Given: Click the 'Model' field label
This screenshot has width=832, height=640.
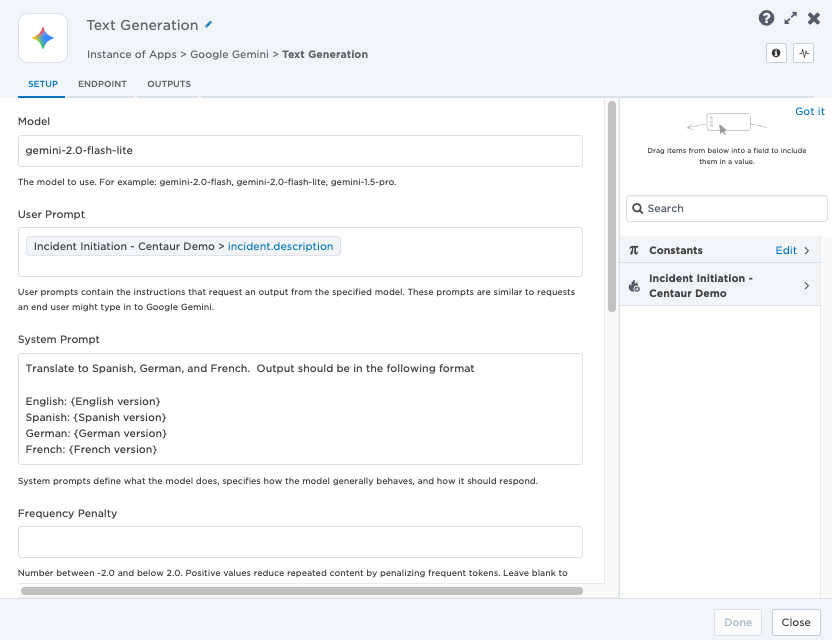Looking at the screenshot, I should (x=34, y=122).
